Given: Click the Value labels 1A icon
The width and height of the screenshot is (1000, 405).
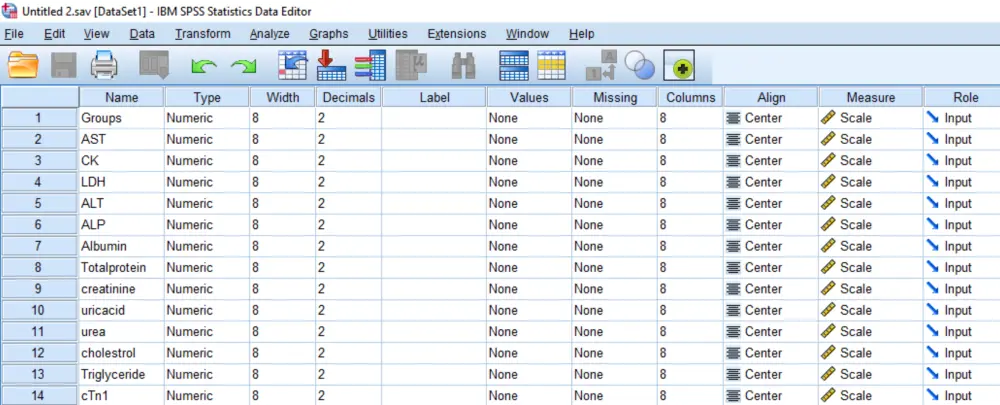Looking at the screenshot, I should tap(601, 65).
